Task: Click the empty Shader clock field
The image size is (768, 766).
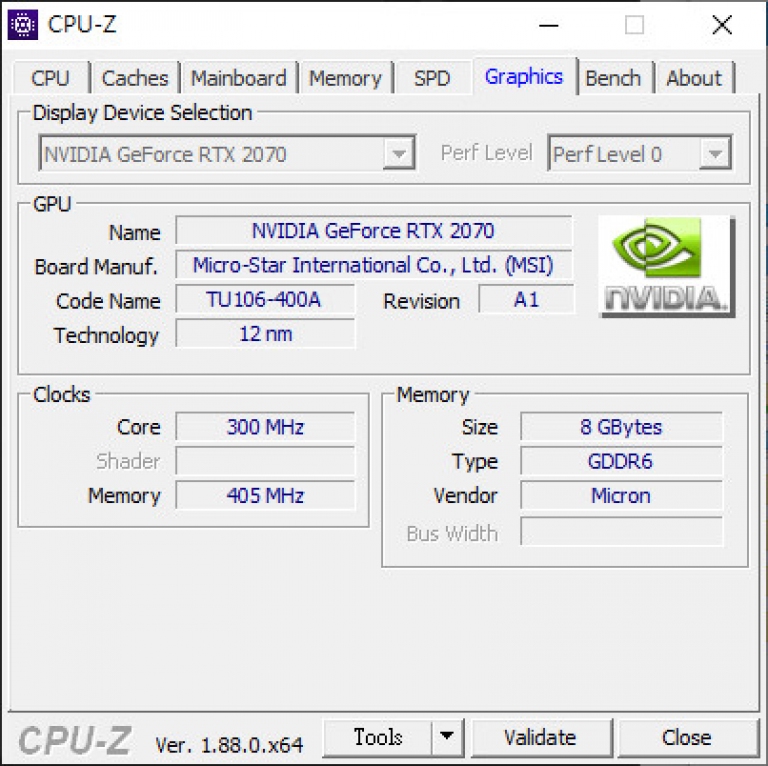Action: click(x=265, y=461)
